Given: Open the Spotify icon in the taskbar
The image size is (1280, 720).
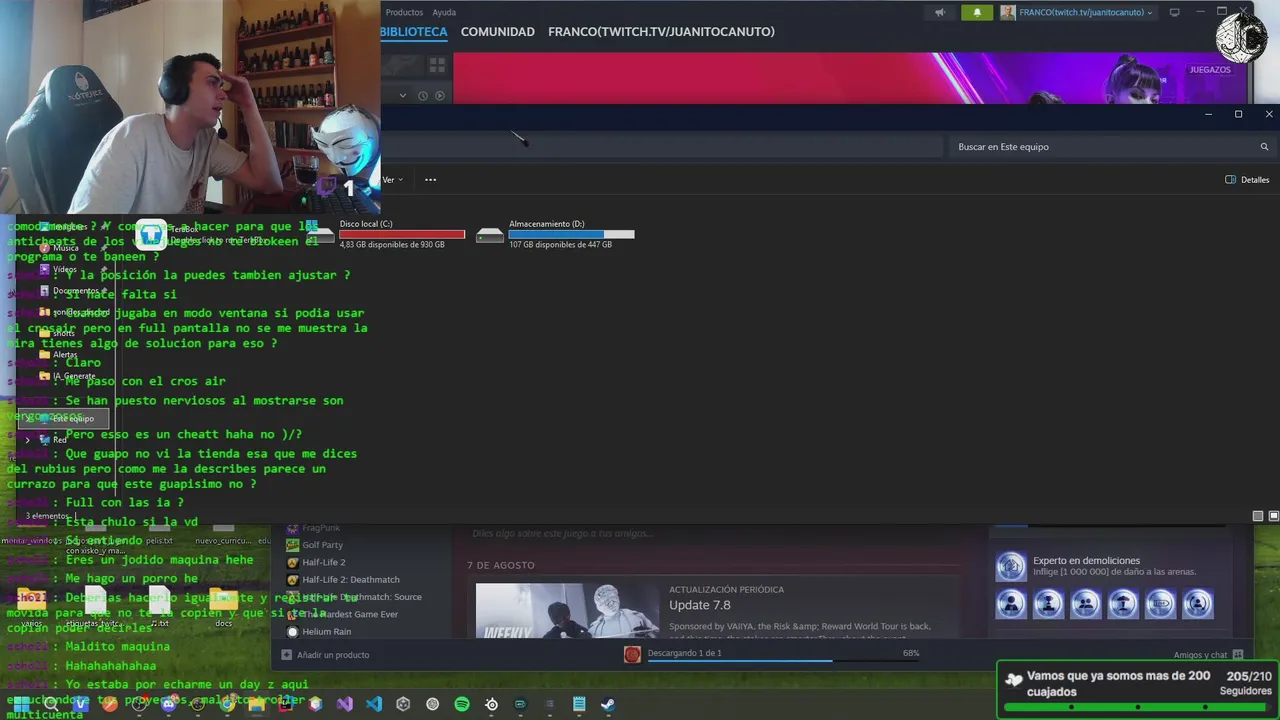Looking at the screenshot, I should pos(462,704).
